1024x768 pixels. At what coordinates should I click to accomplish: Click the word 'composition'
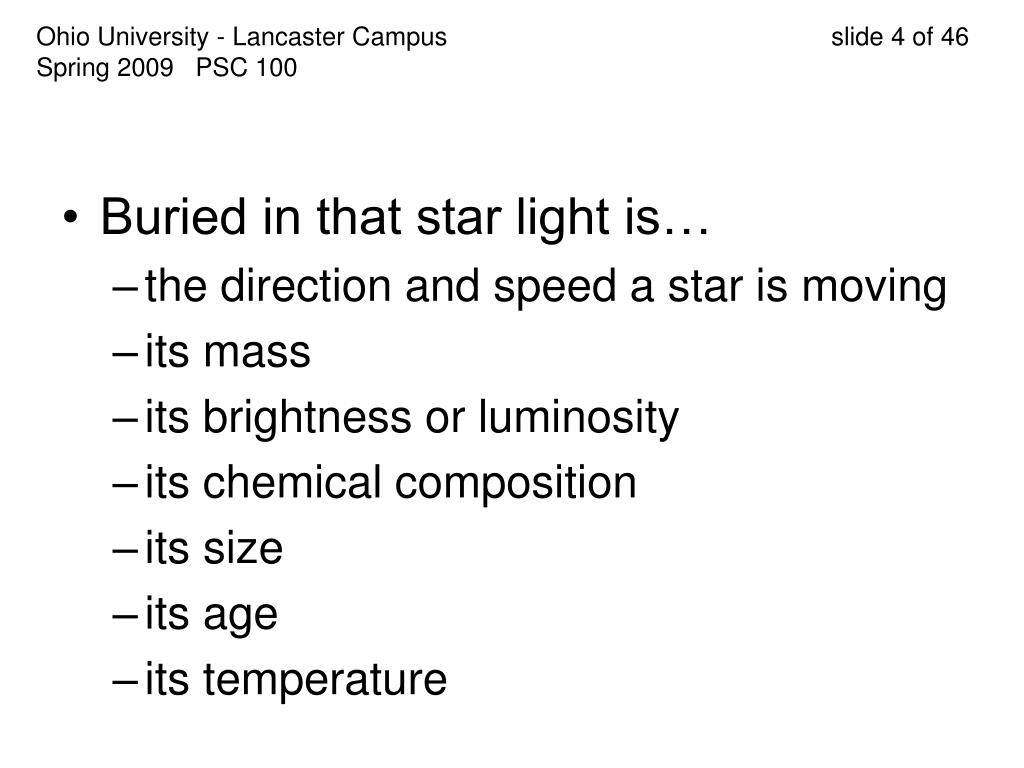click(516, 483)
